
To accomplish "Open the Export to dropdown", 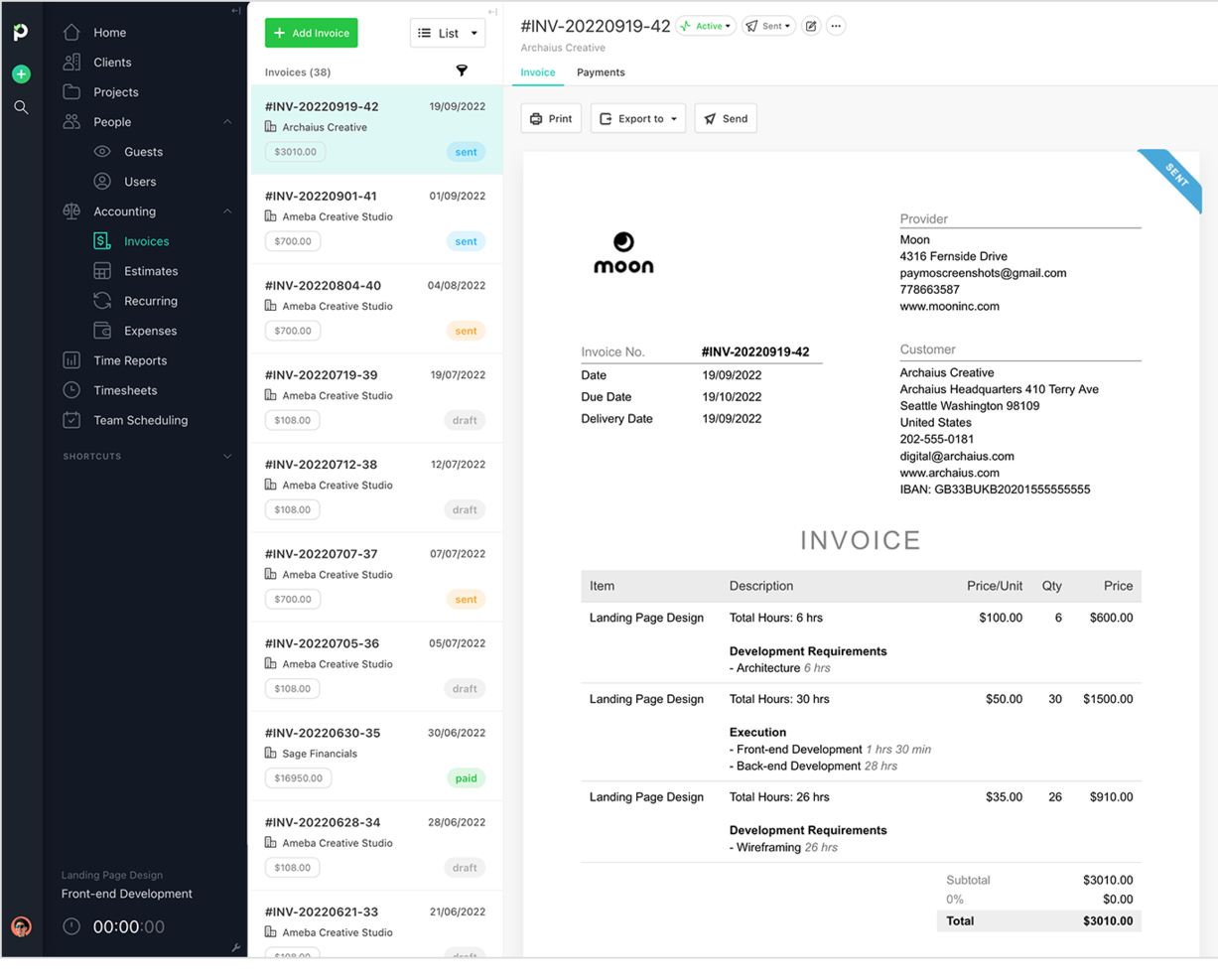I will [x=637, y=118].
